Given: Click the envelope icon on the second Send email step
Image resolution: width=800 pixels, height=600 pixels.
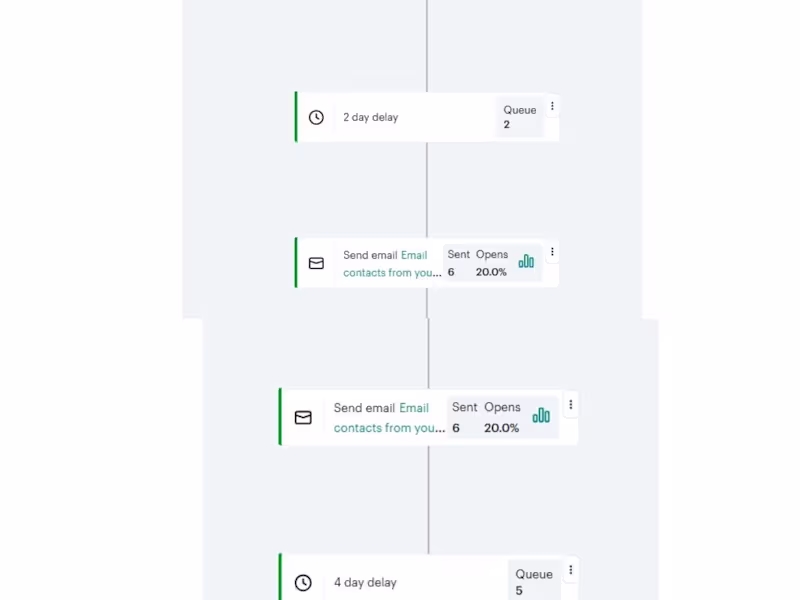Looking at the screenshot, I should (x=303, y=417).
